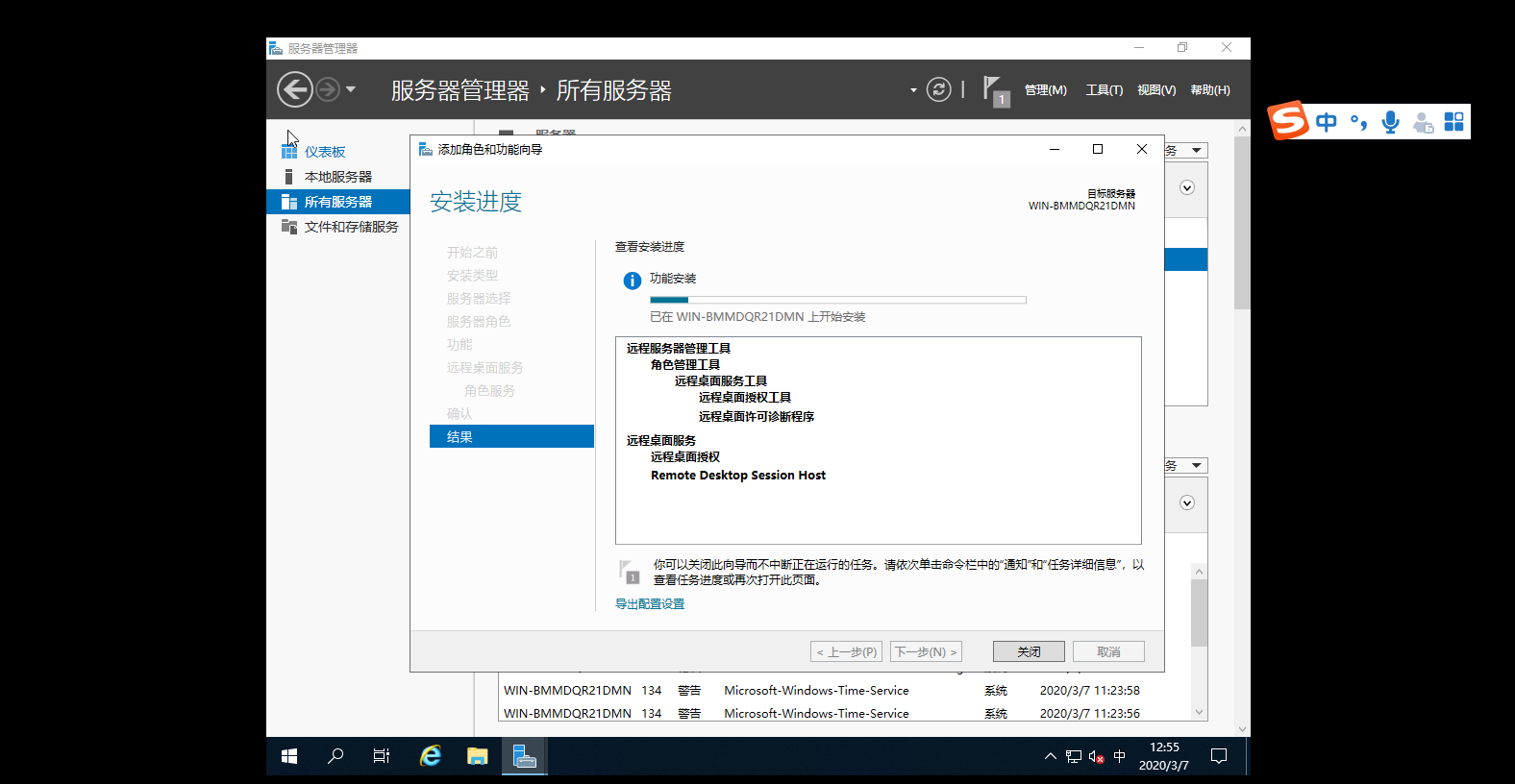The height and width of the screenshot is (784, 1515).
Task: Open navigation history dropdown beside forward arrow
Action: (x=351, y=89)
